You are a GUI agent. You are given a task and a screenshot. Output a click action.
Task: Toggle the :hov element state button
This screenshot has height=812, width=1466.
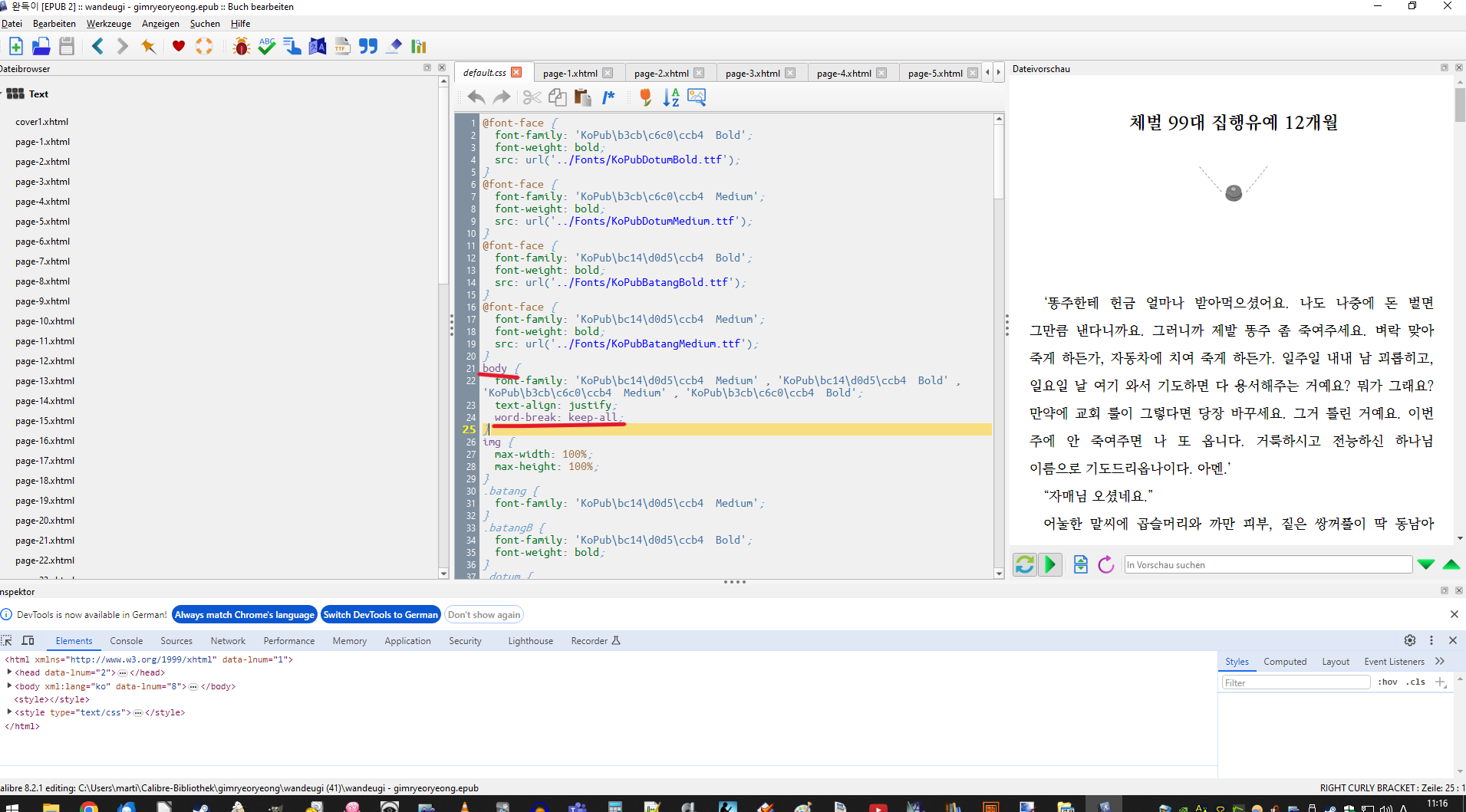point(1388,682)
